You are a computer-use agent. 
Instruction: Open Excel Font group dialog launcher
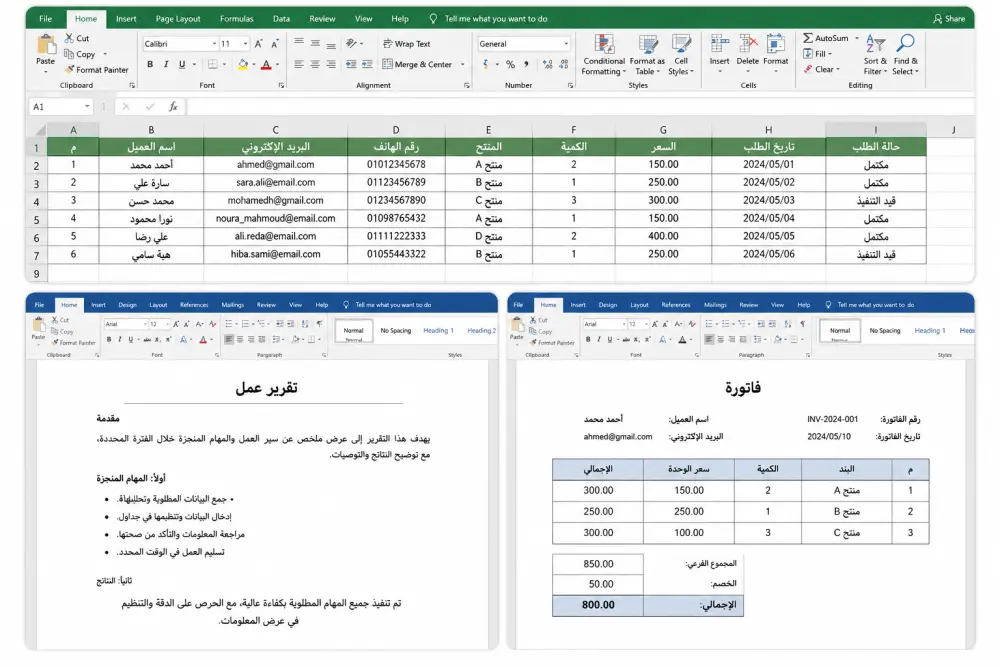(281, 85)
